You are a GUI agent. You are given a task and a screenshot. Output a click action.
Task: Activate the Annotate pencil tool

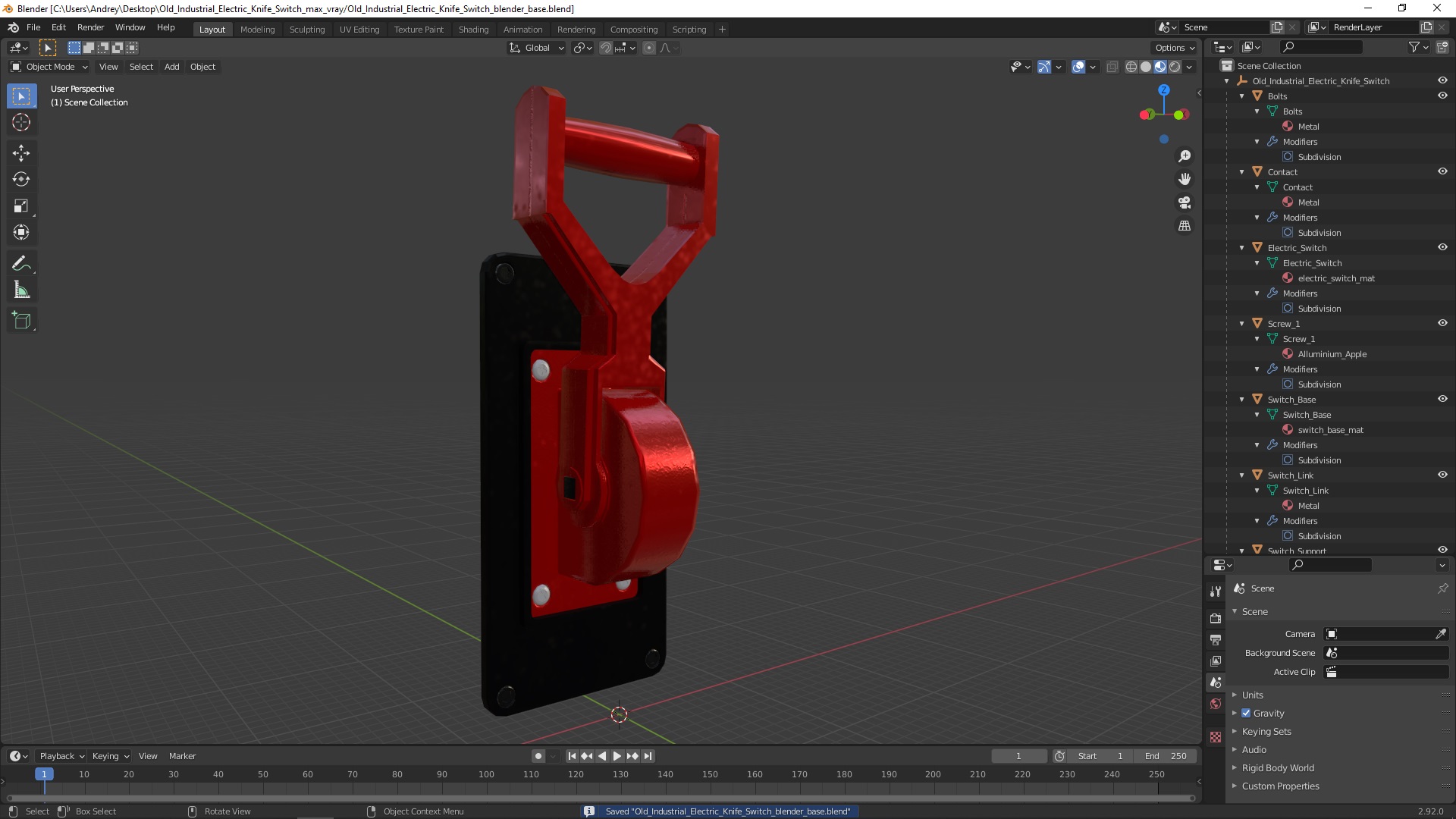[21, 263]
